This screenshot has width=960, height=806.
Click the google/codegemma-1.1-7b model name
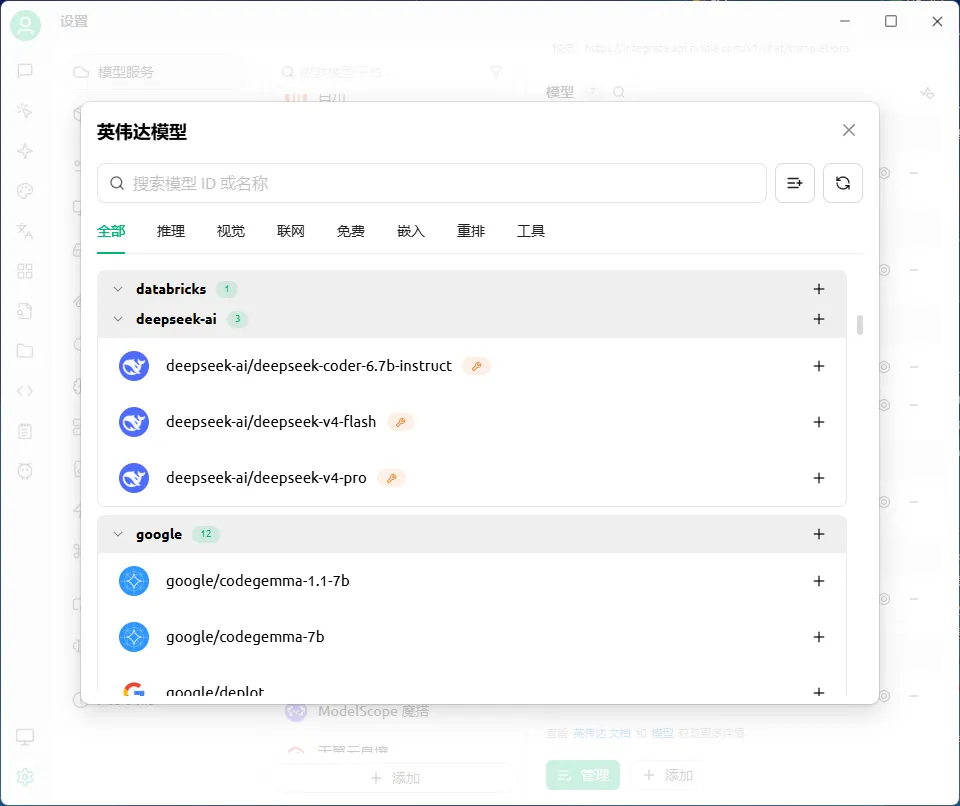(x=258, y=581)
